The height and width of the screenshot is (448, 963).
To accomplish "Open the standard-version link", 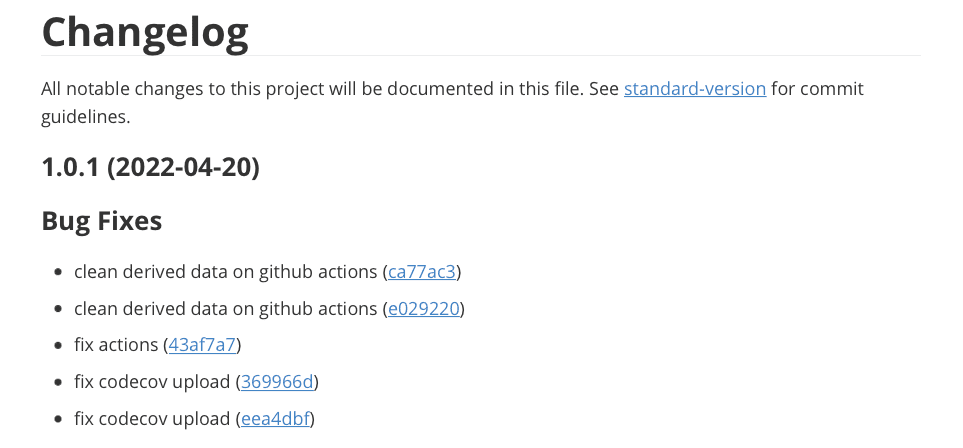I will pos(694,89).
